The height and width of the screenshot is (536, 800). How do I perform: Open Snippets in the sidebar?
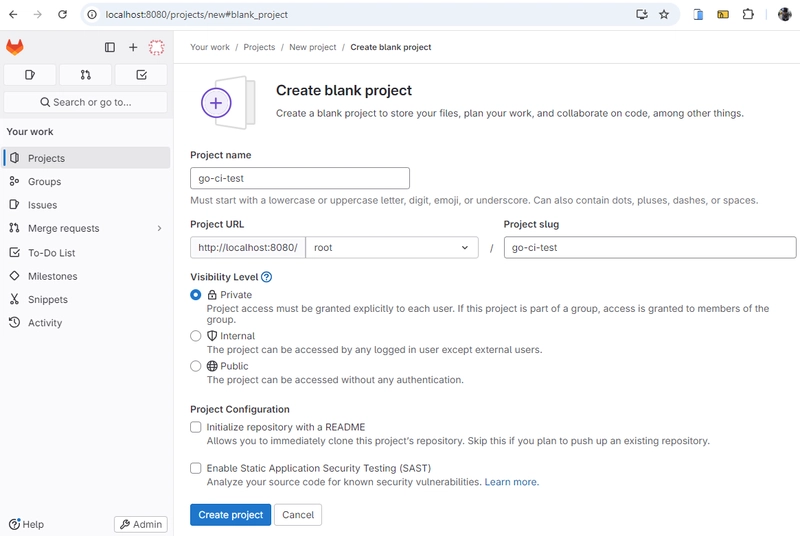pyautogui.click(x=47, y=299)
